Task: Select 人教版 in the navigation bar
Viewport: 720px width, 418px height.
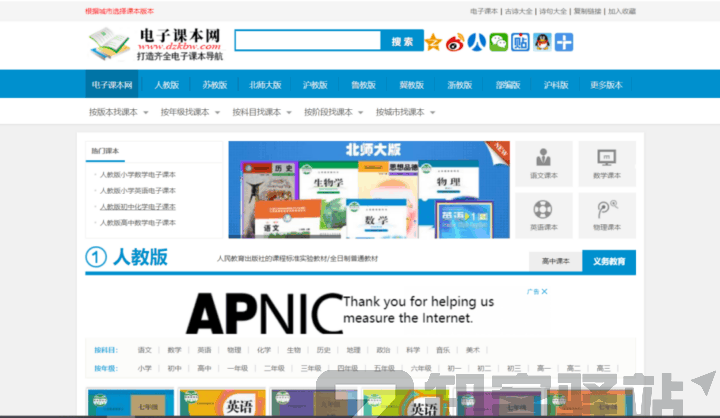Action: click(x=166, y=85)
